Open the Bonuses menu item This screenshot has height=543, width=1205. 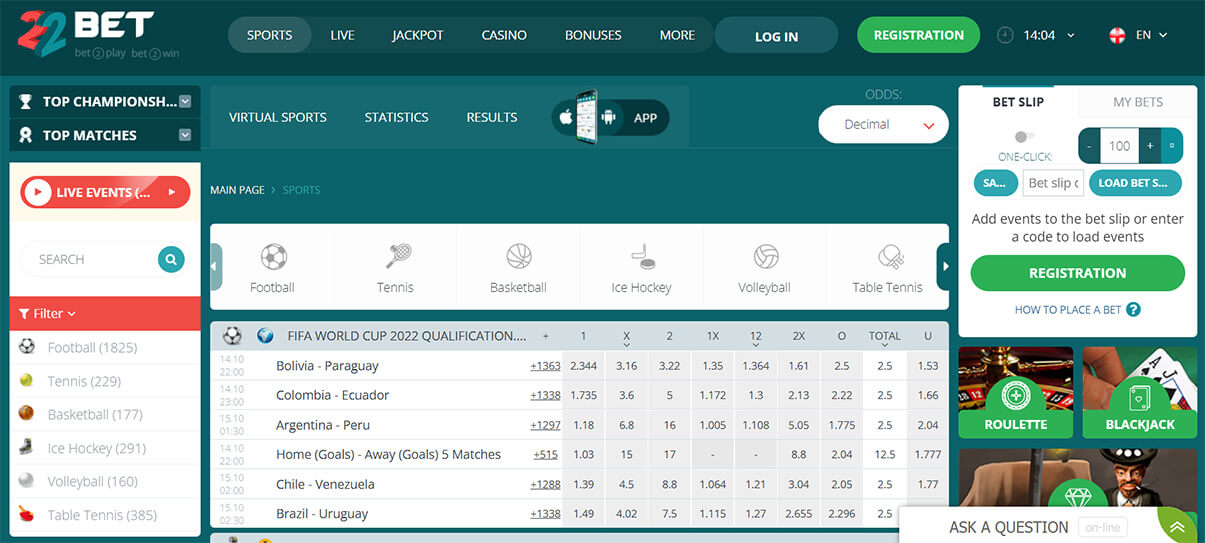coord(593,35)
